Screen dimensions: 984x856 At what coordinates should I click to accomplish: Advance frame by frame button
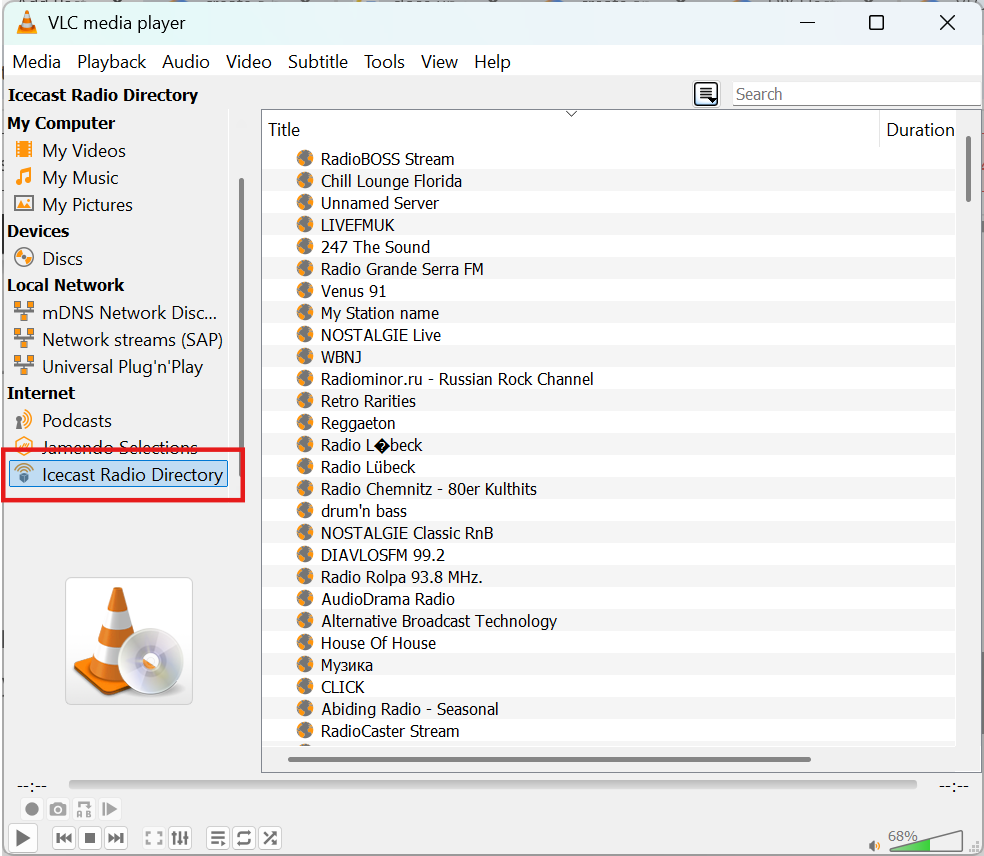pyautogui.click(x=110, y=810)
